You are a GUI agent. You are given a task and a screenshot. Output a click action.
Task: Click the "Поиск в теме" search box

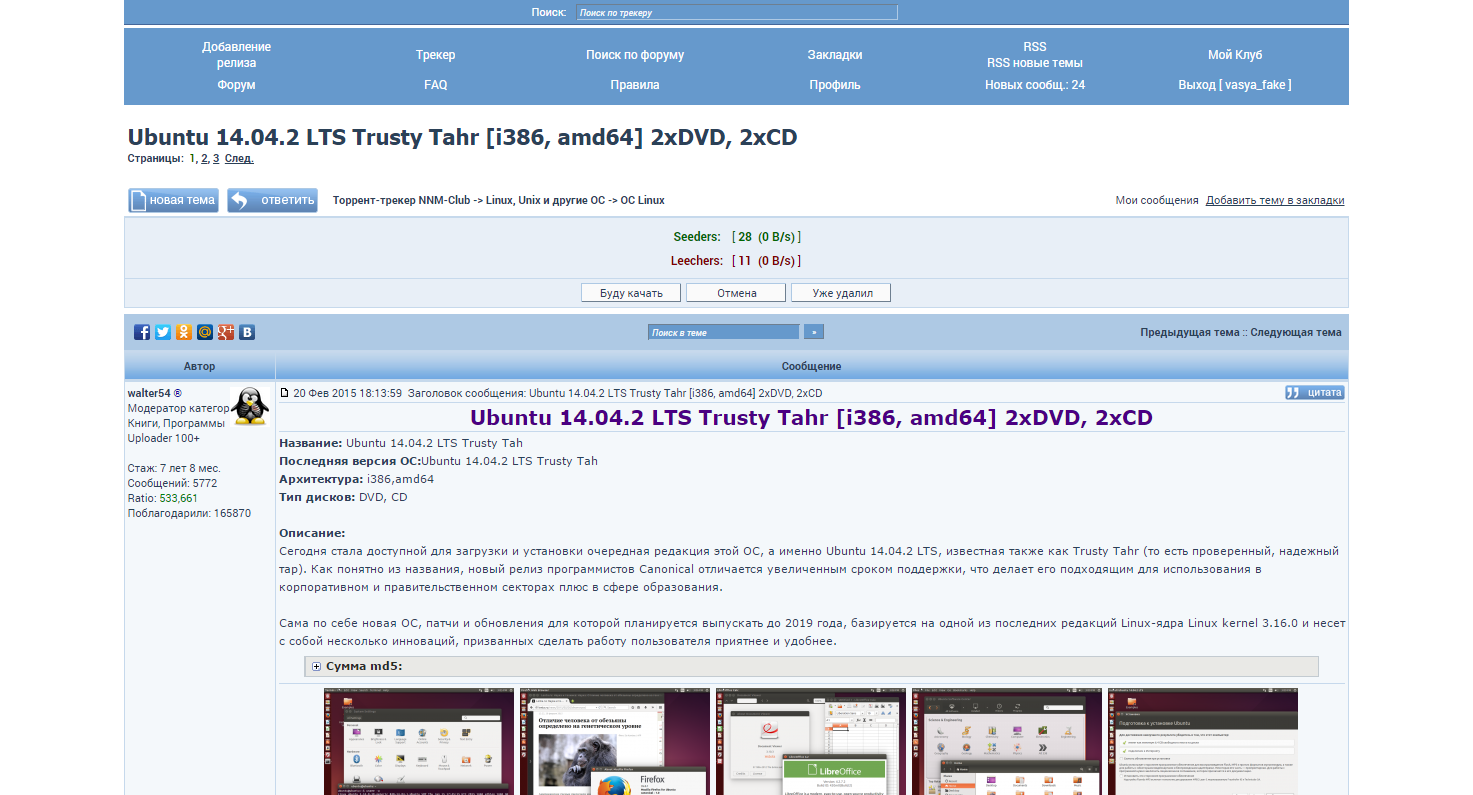click(x=724, y=332)
